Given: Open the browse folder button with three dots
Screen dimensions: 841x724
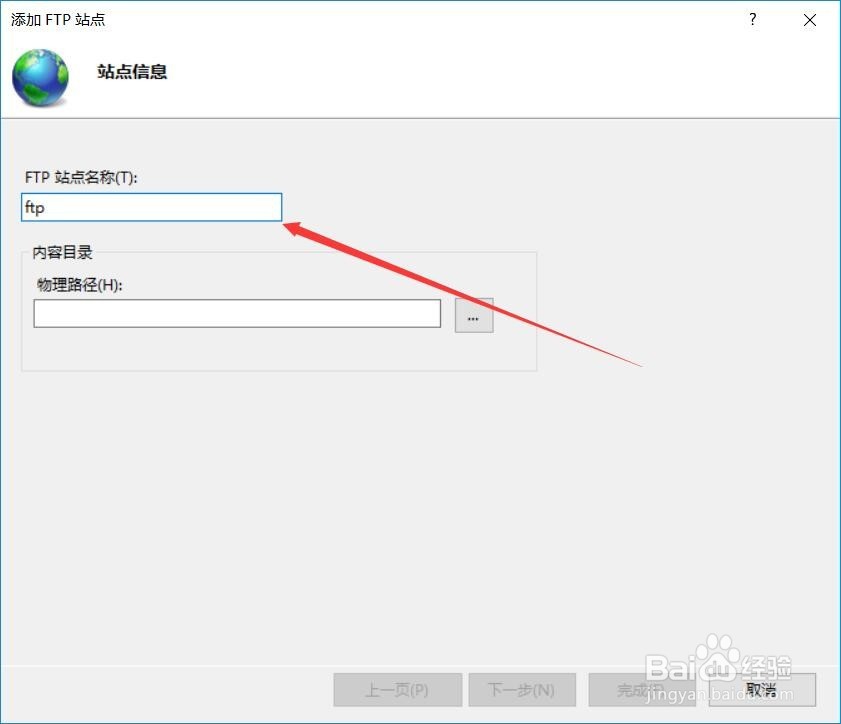Looking at the screenshot, I should click(474, 315).
